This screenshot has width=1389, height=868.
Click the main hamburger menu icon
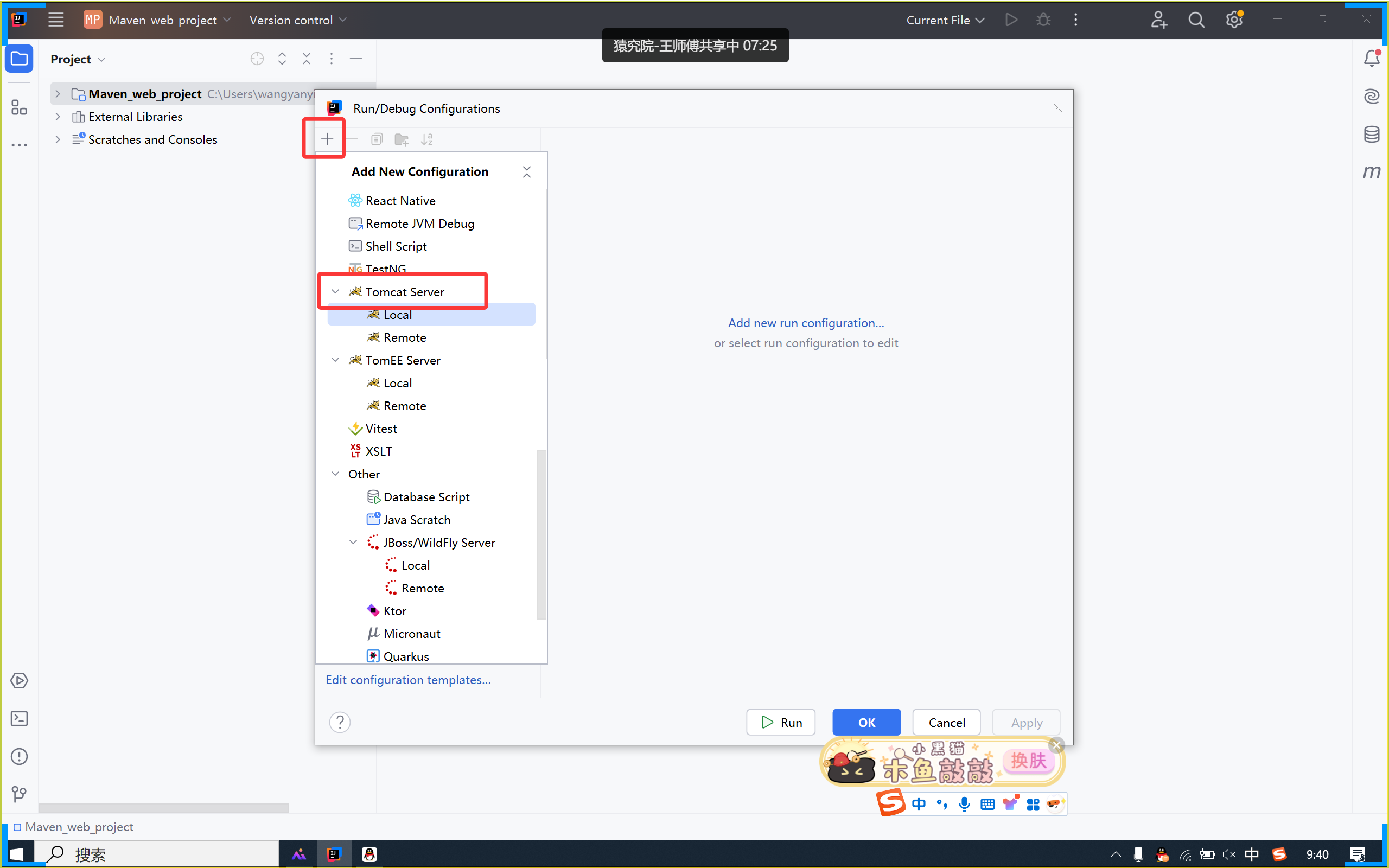point(56,20)
